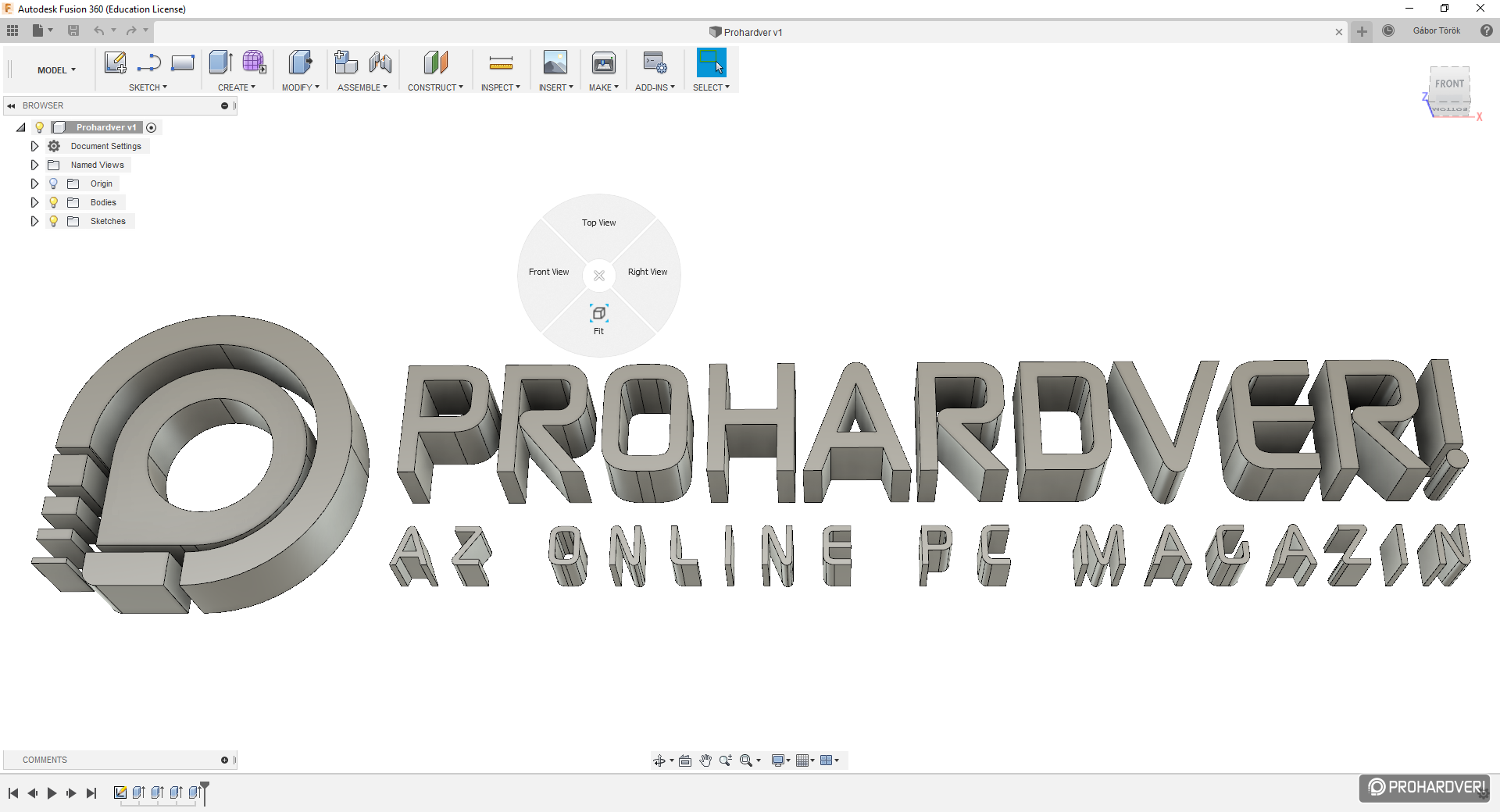The image size is (1500, 812).
Task: Click the FRONT face of ViewCube
Action: pyautogui.click(x=1449, y=84)
